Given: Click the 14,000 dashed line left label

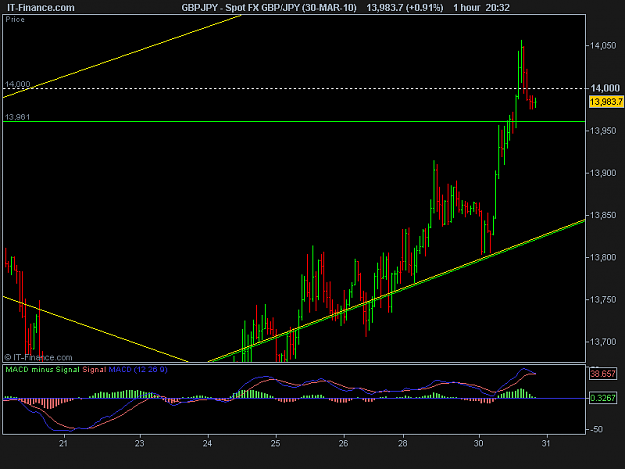Looking at the screenshot, I should [18, 84].
